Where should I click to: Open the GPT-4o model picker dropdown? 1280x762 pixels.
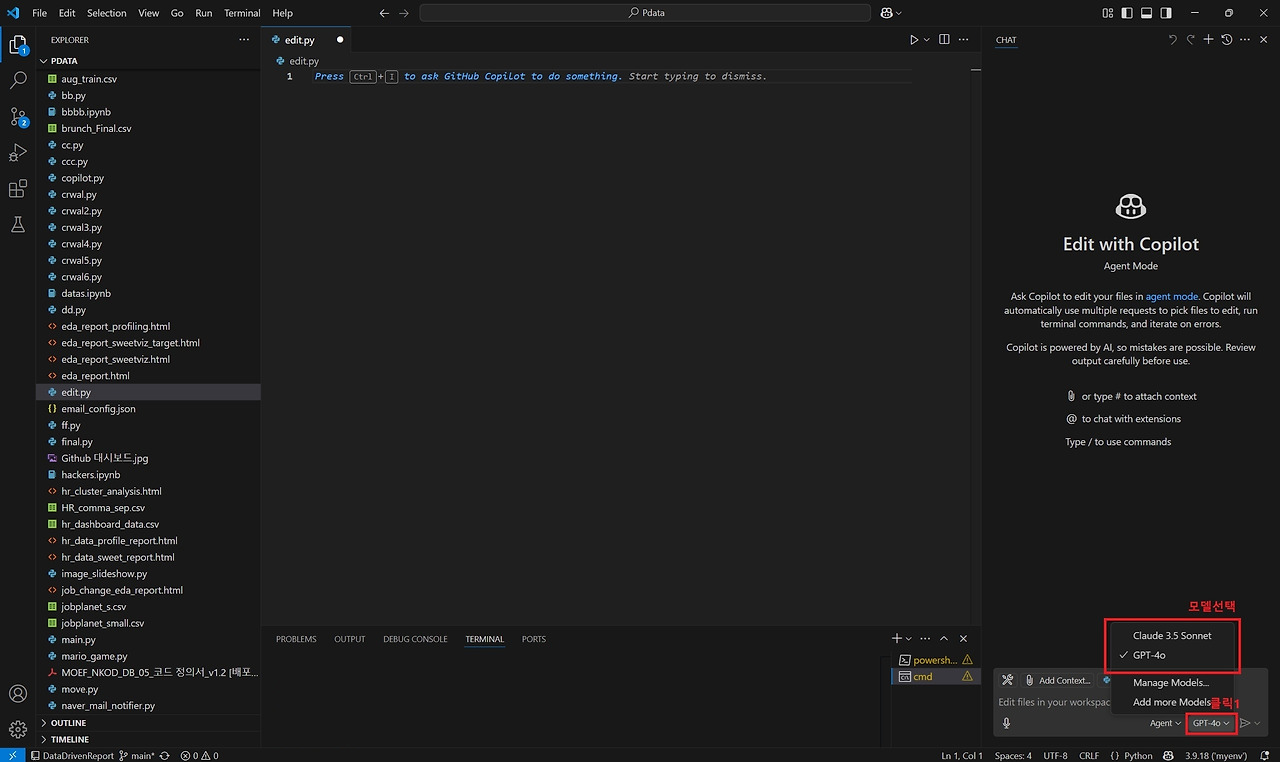[1210, 722]
